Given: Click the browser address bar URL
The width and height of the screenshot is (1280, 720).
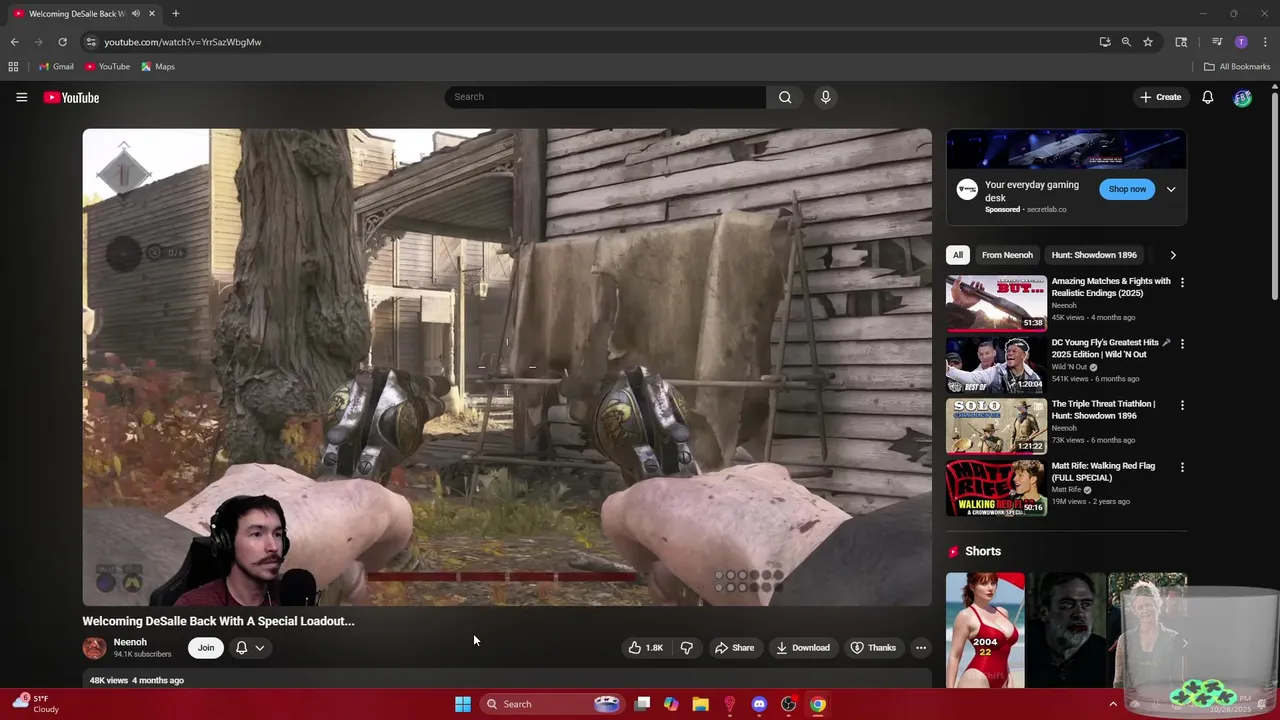Looking at the screenshot, I should click(183, 42).
